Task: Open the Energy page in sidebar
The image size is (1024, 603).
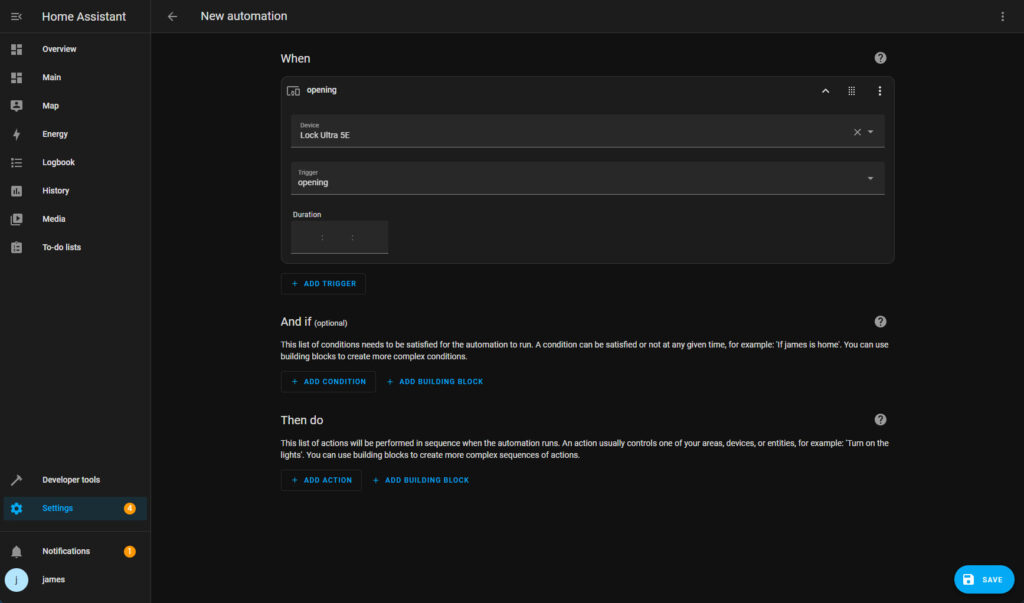Action: coord(55,134)
